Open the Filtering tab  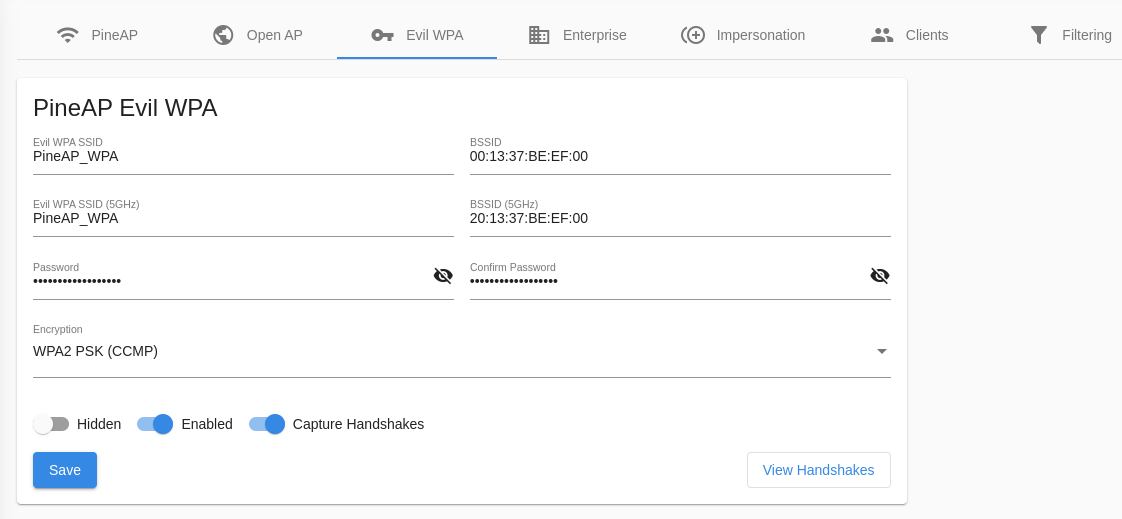tap(1070, 35)
